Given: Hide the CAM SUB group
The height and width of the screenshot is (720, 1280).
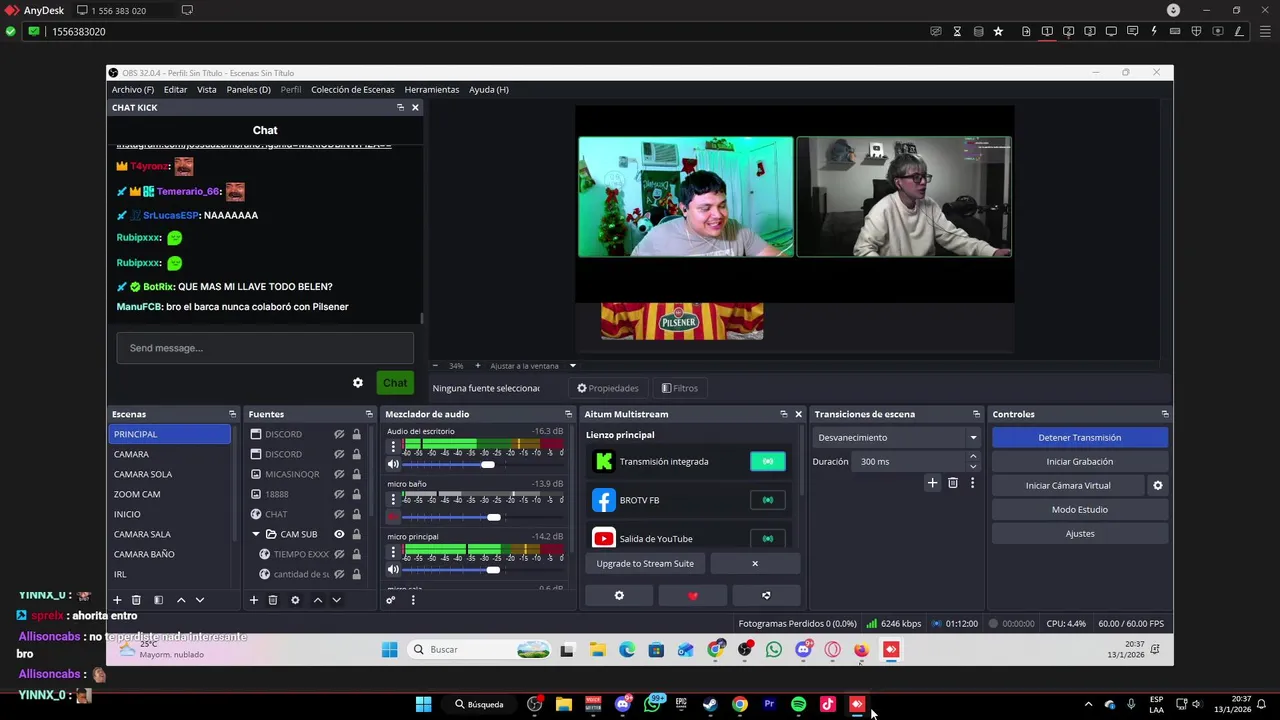Looking at the screenshot, I should click(x=339, y=534).
